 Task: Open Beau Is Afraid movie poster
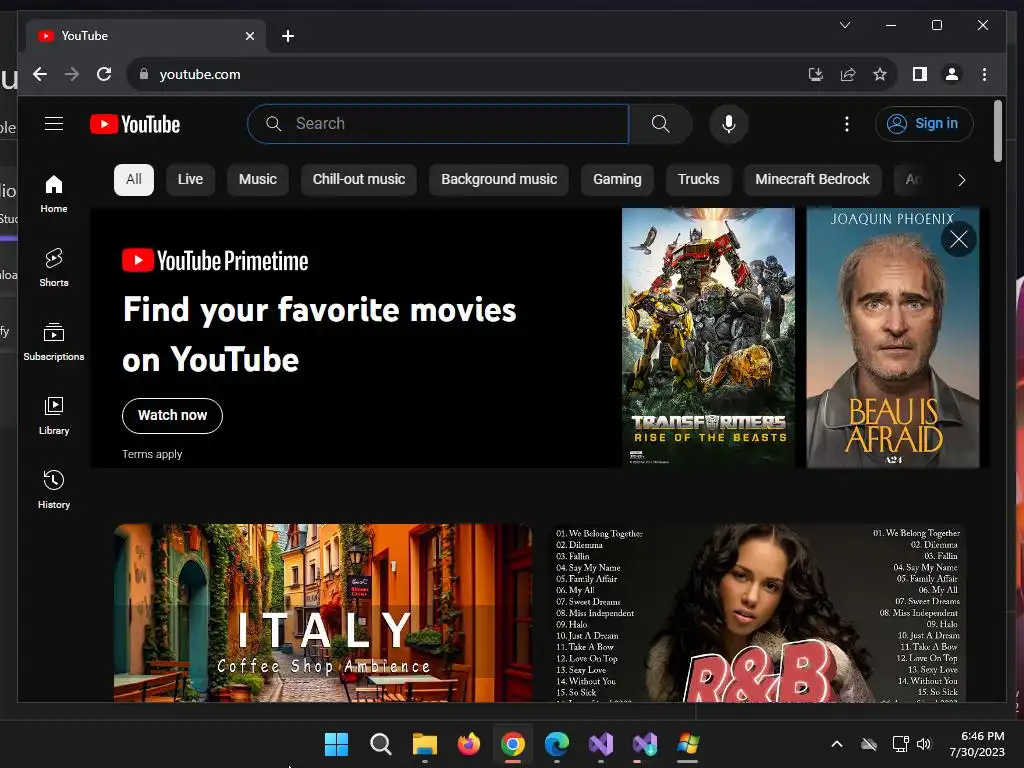(893, 338)
